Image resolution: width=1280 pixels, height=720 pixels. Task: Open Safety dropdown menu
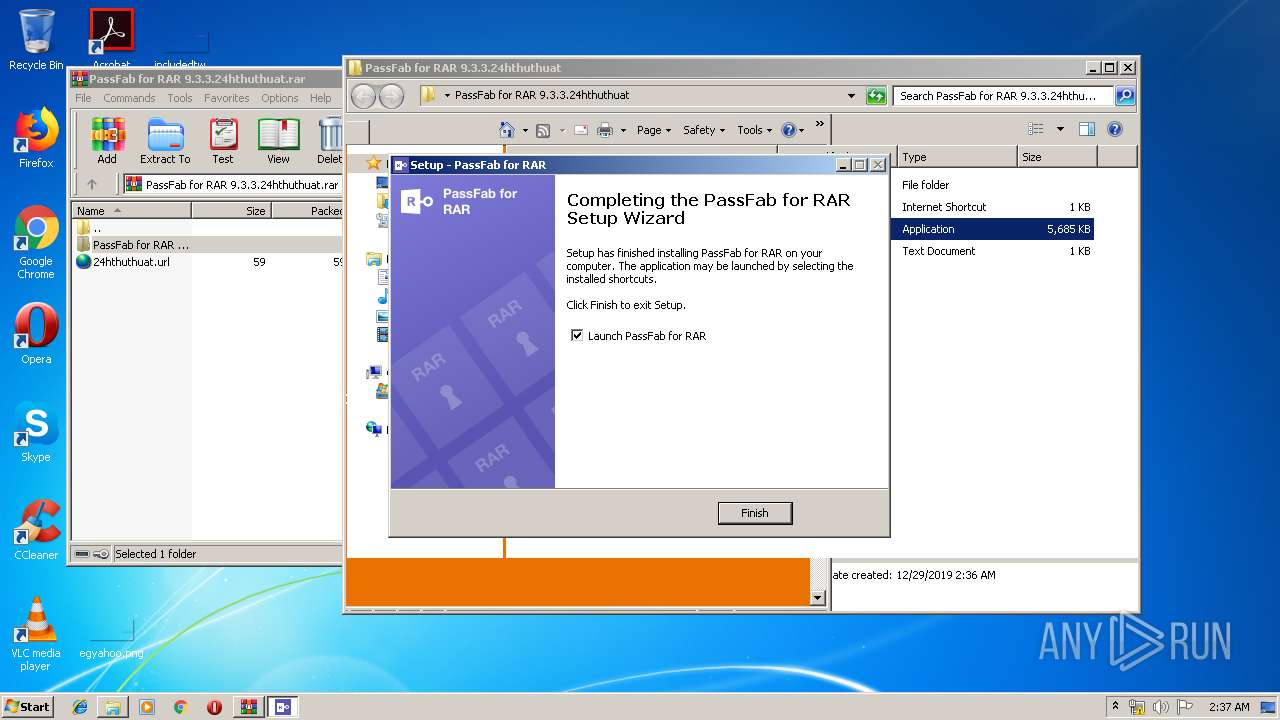coord(704,130)
